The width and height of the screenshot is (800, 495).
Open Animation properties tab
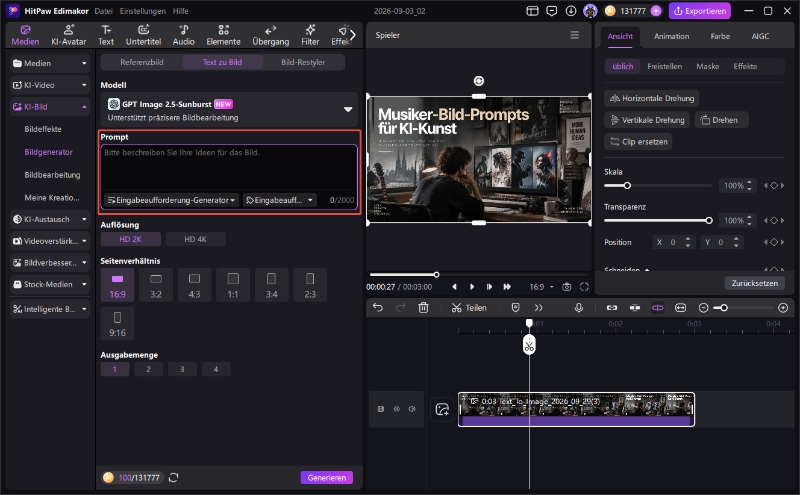point(671,36)
